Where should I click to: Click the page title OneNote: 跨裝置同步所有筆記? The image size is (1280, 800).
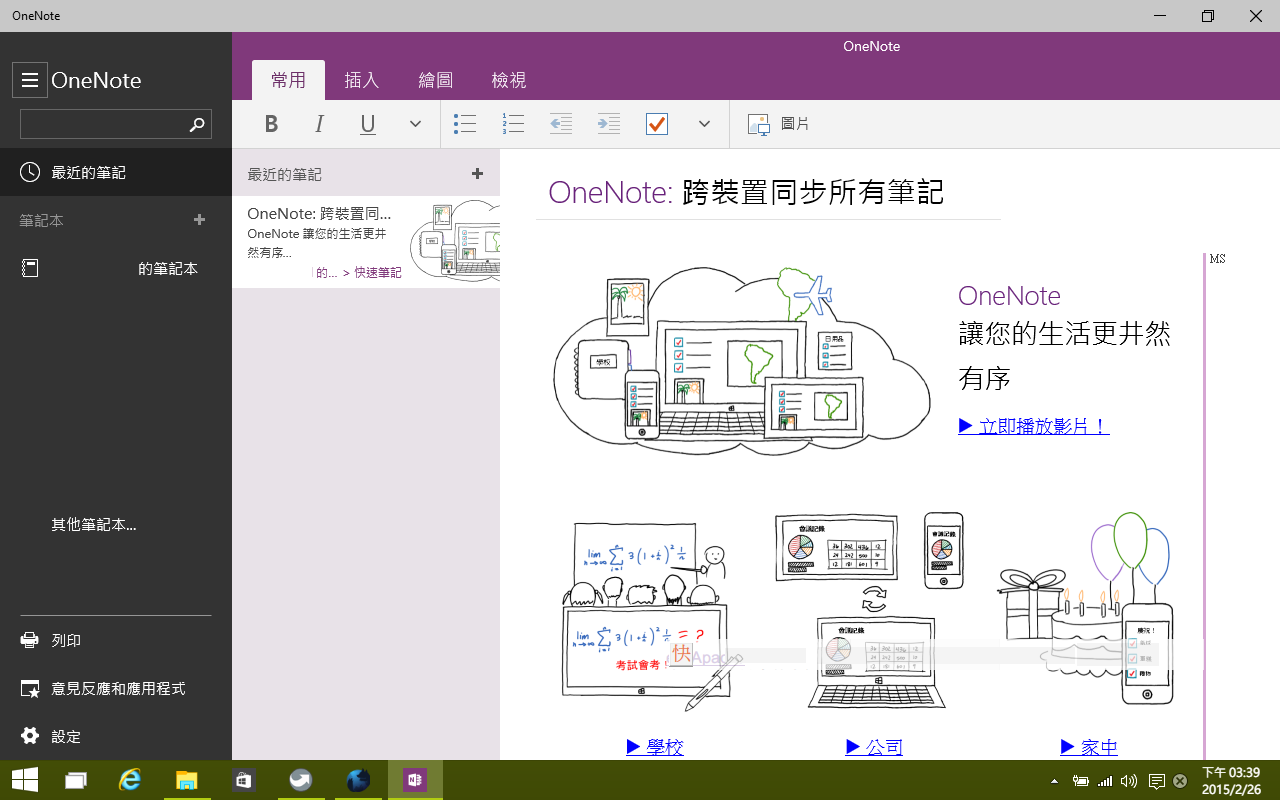[x=746, y=192]
